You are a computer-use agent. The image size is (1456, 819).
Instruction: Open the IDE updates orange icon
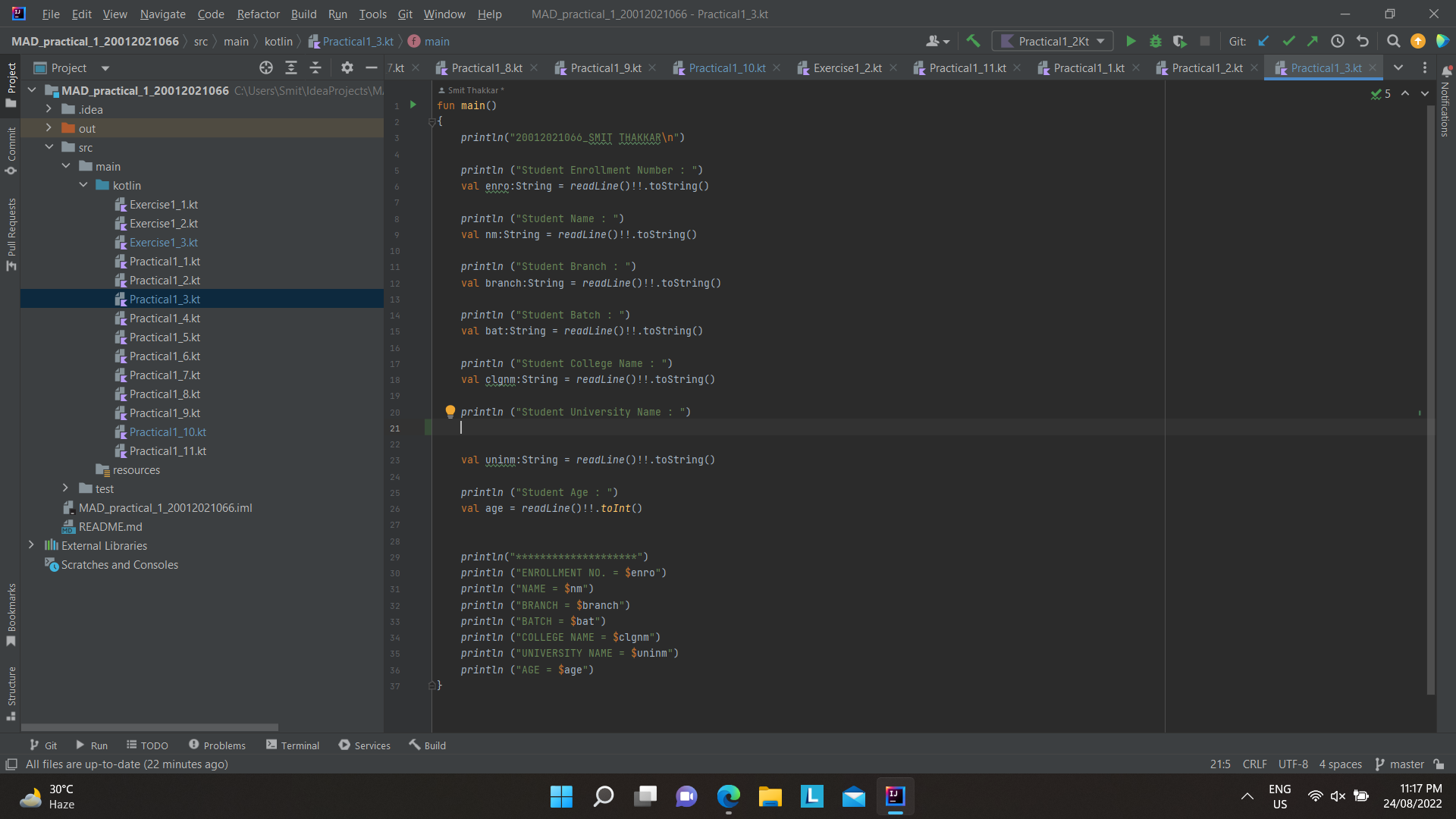point(1417,41)
